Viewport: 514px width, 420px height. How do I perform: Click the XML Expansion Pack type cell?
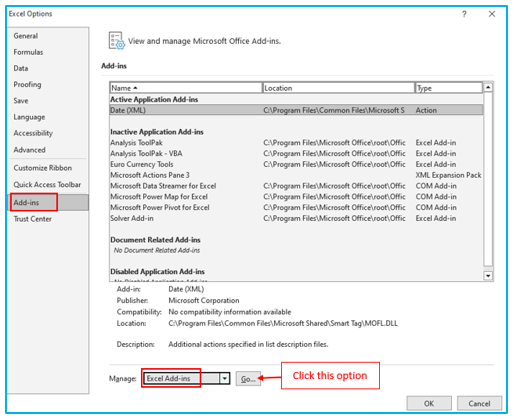coord(448,175)
